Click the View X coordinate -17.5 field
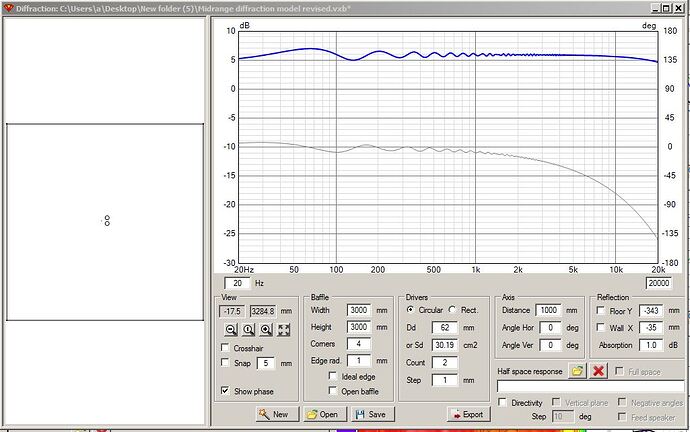 click(232, 311)
